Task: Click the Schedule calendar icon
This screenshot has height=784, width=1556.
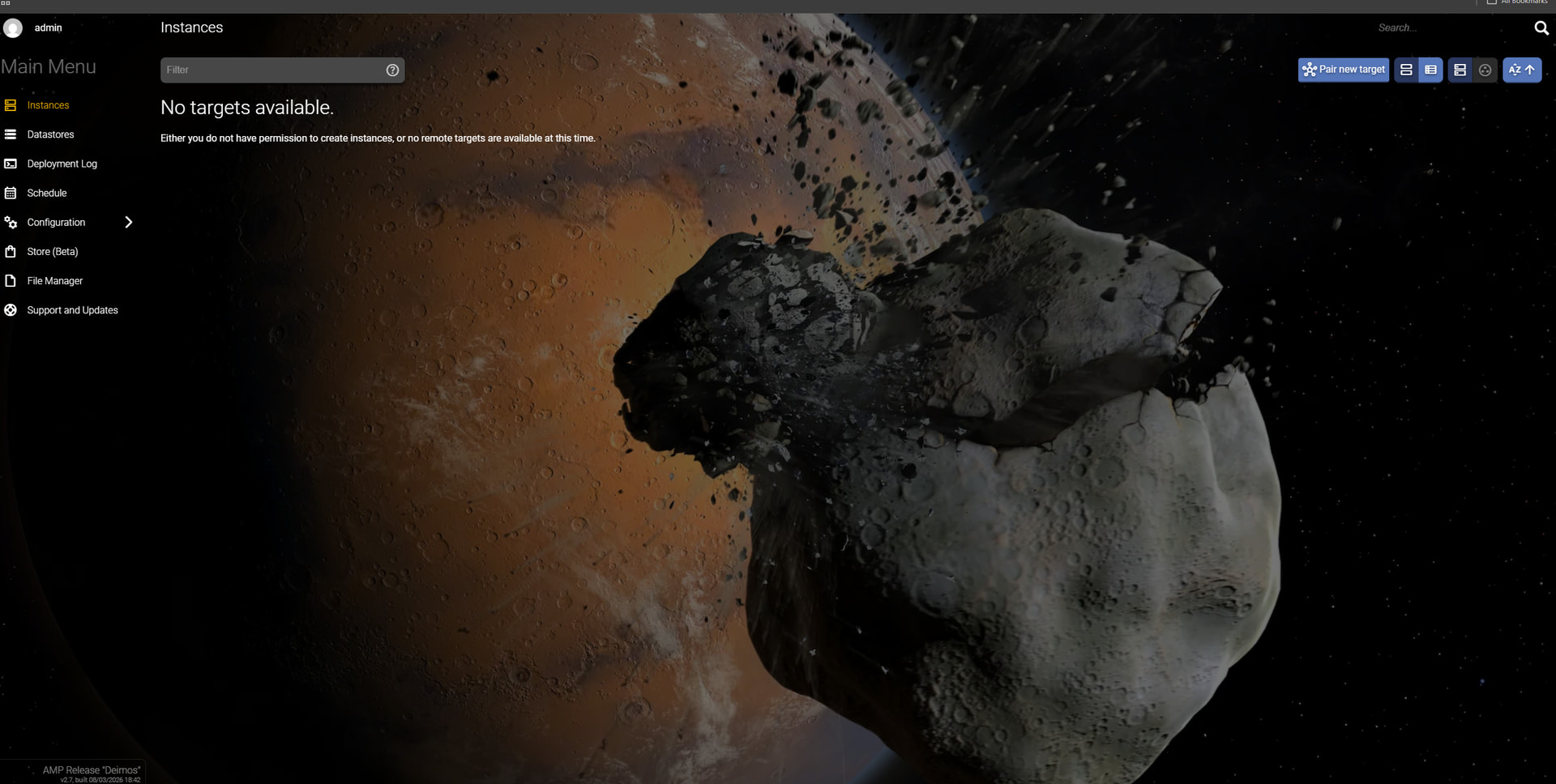Action: (x=11, y=193)
